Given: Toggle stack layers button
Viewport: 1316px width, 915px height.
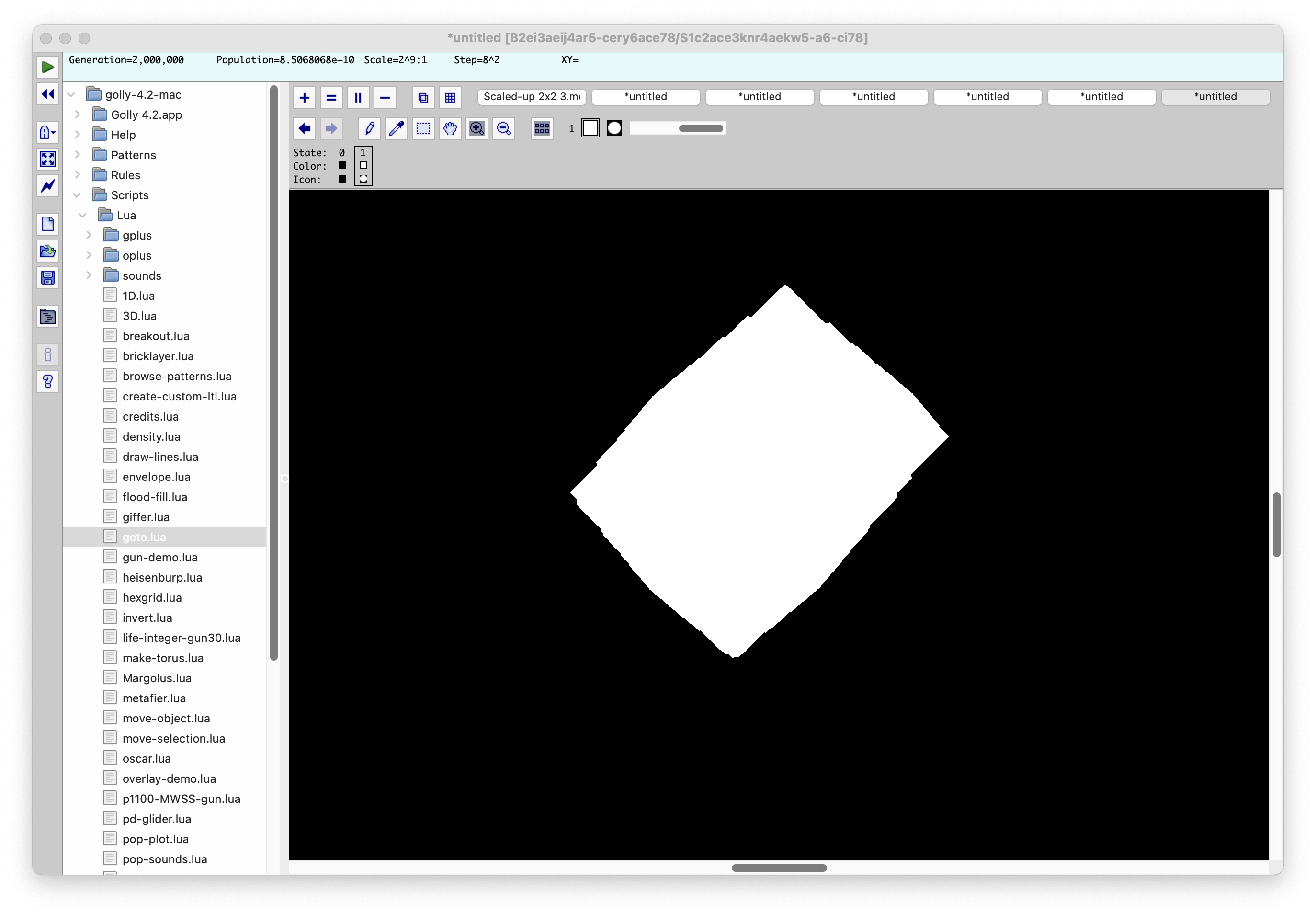Looking at the screenshot, I should click(x=423, y=97).
